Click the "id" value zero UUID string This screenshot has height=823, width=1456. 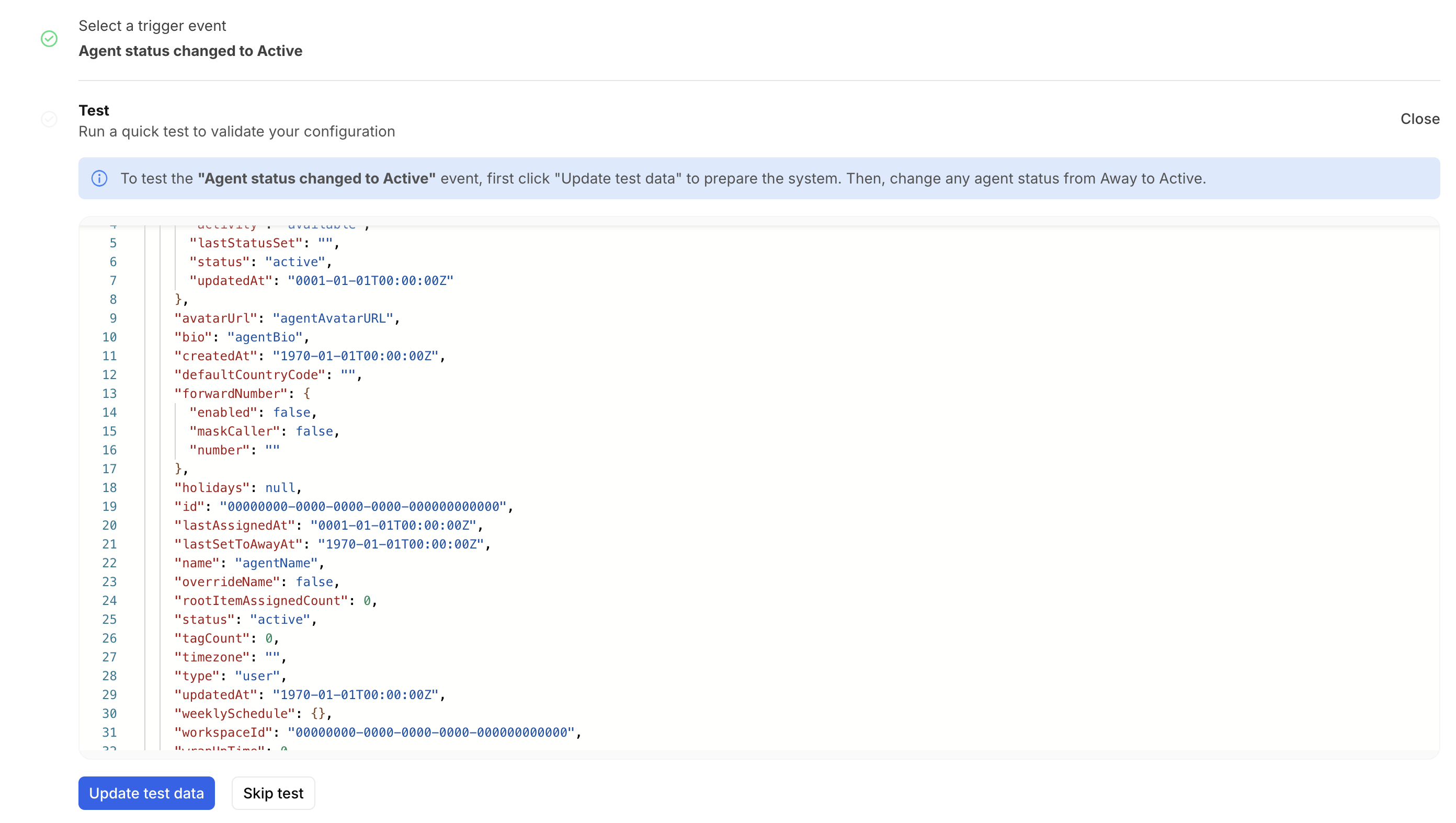[363, 507]
